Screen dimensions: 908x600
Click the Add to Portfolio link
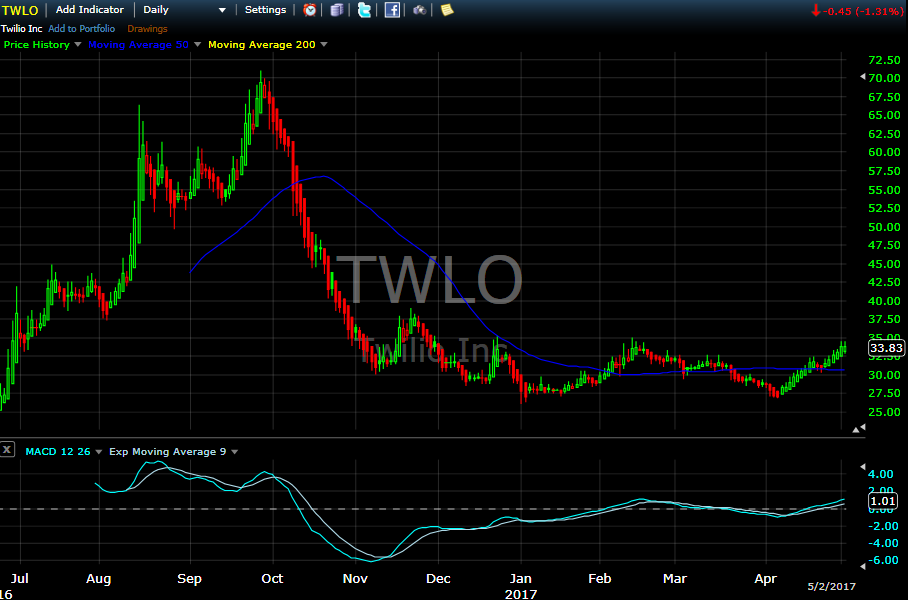pyautogui.click(x=82, y=28)
